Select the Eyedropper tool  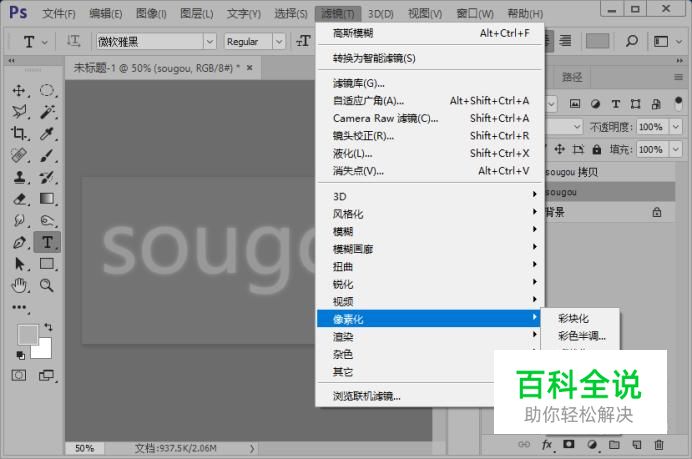46,133
